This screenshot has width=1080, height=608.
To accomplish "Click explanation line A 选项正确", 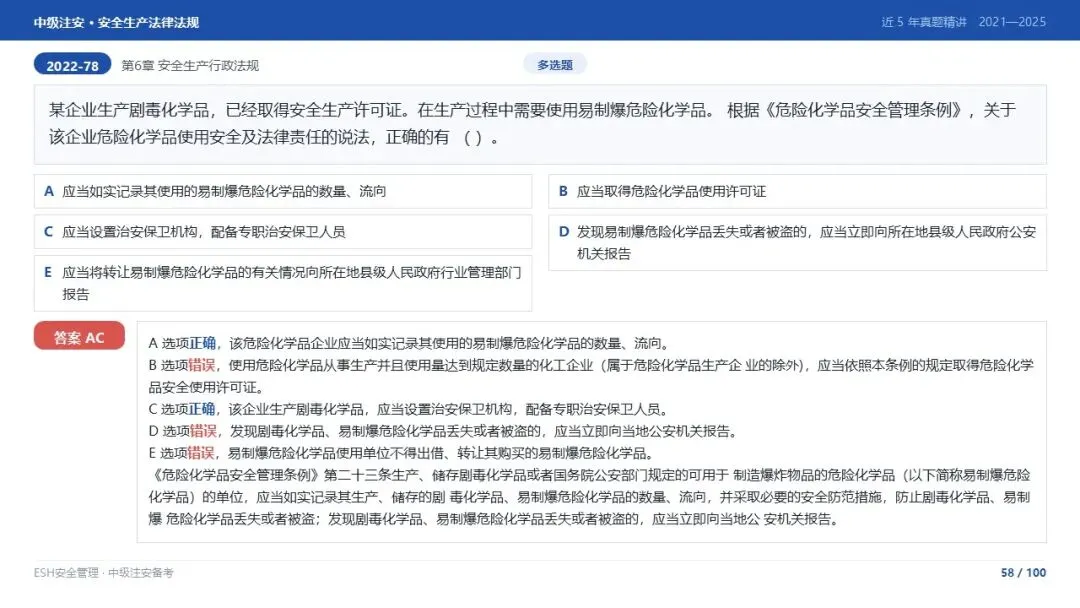I will 409,343.
